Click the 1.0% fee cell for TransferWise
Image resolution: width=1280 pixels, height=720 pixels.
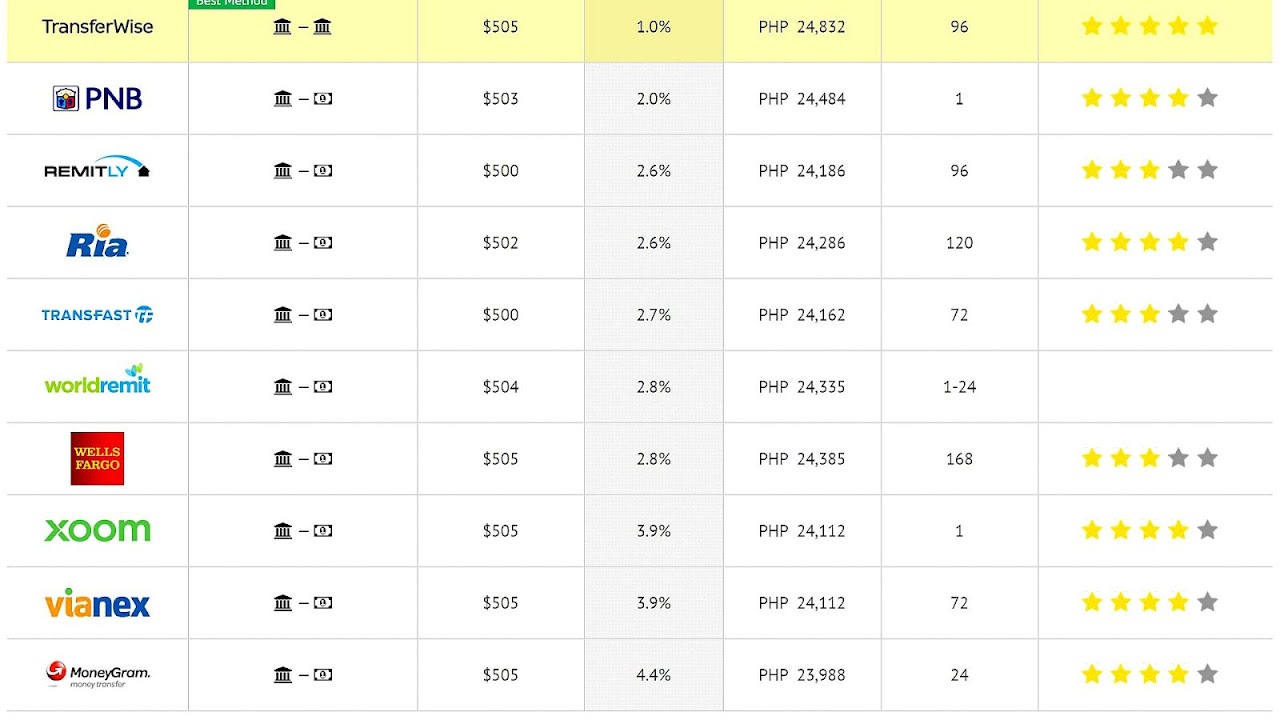point(654,27)
